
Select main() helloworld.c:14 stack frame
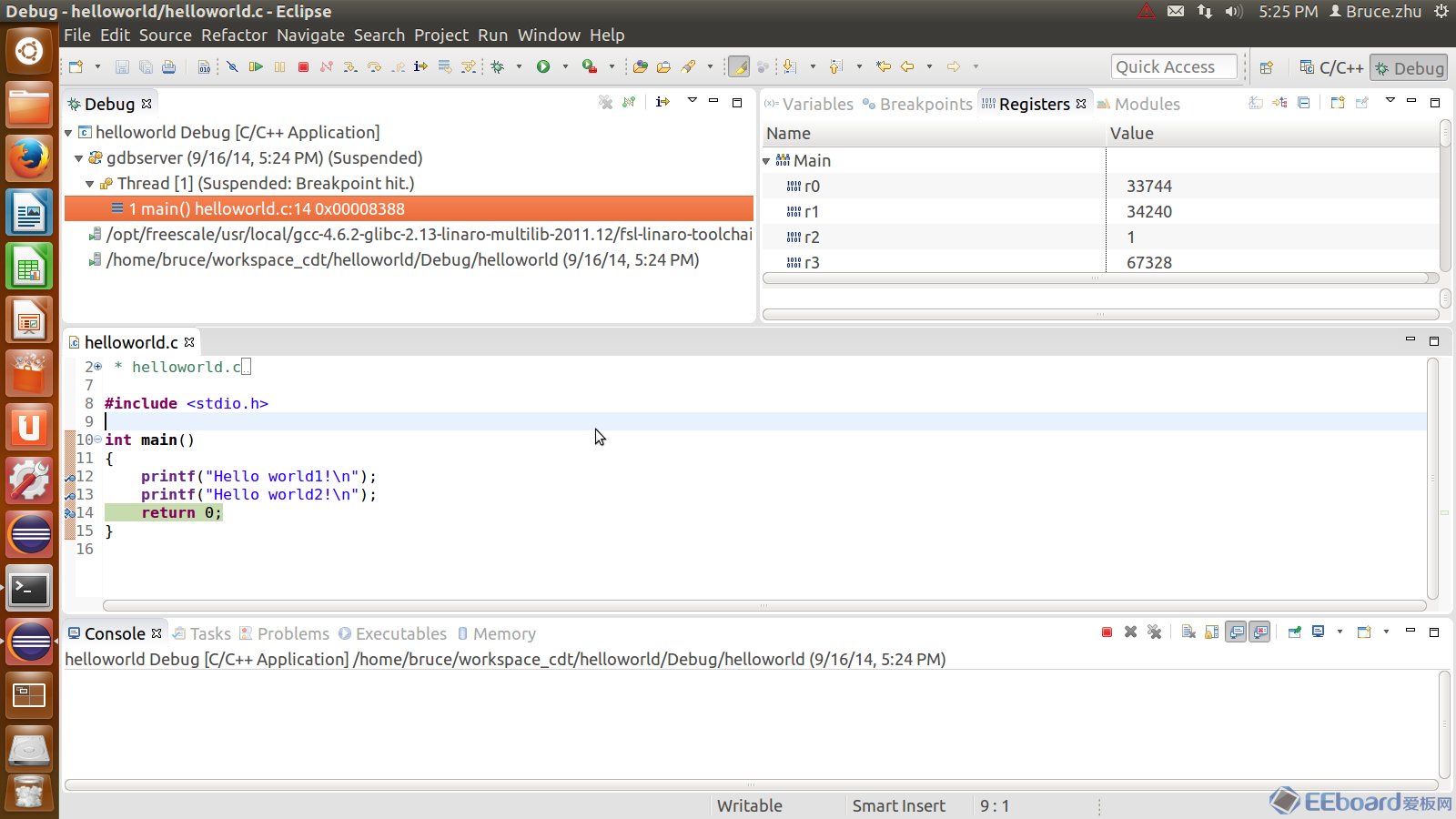409,208
